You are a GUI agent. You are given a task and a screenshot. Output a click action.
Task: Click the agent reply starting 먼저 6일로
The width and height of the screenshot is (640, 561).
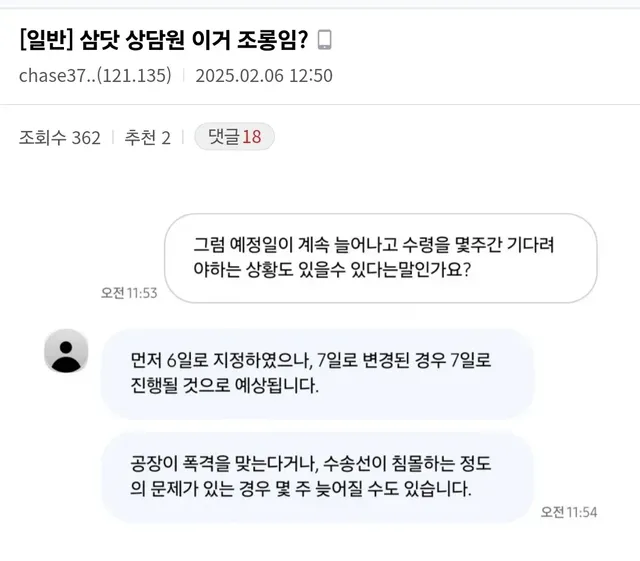[318, 372]
